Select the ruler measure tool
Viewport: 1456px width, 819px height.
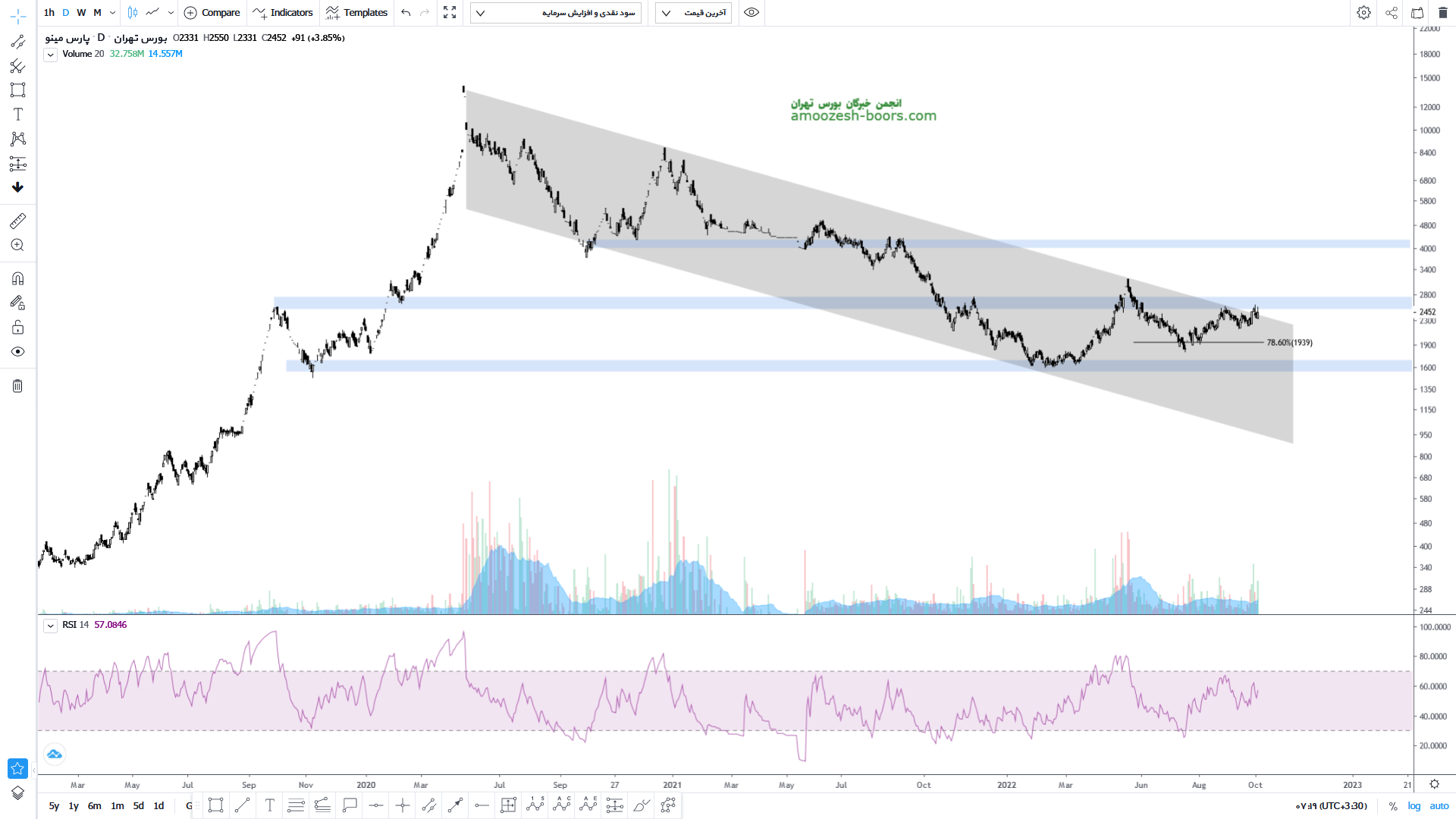pos(17,221)
